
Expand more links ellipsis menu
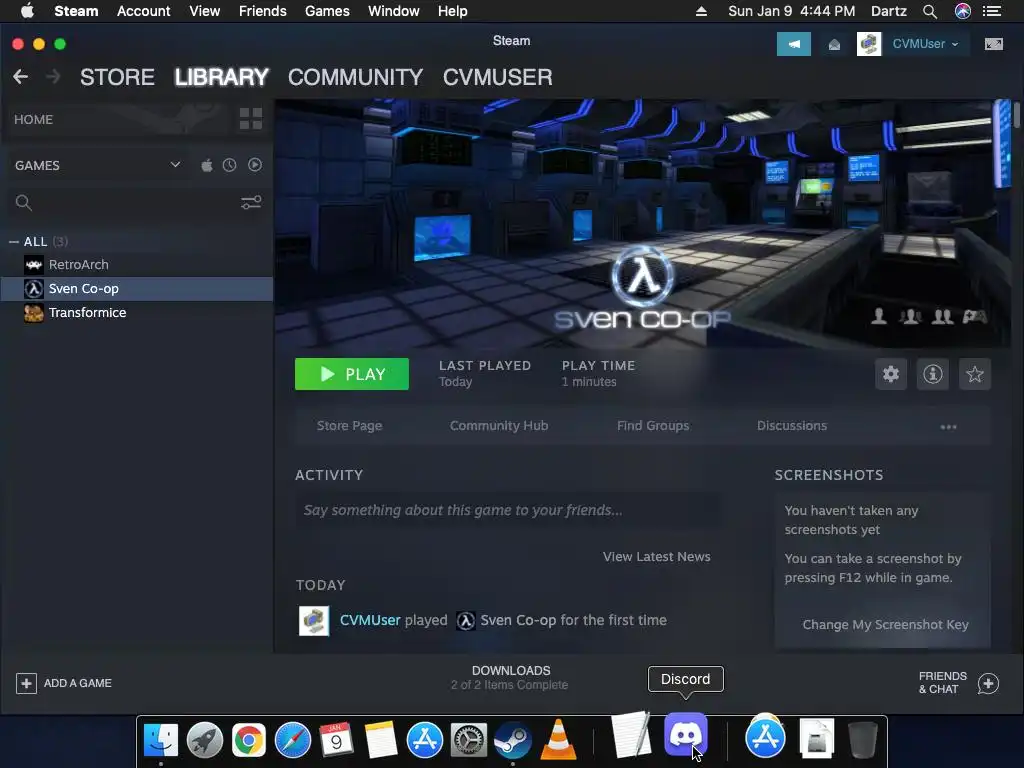[948, 426]
